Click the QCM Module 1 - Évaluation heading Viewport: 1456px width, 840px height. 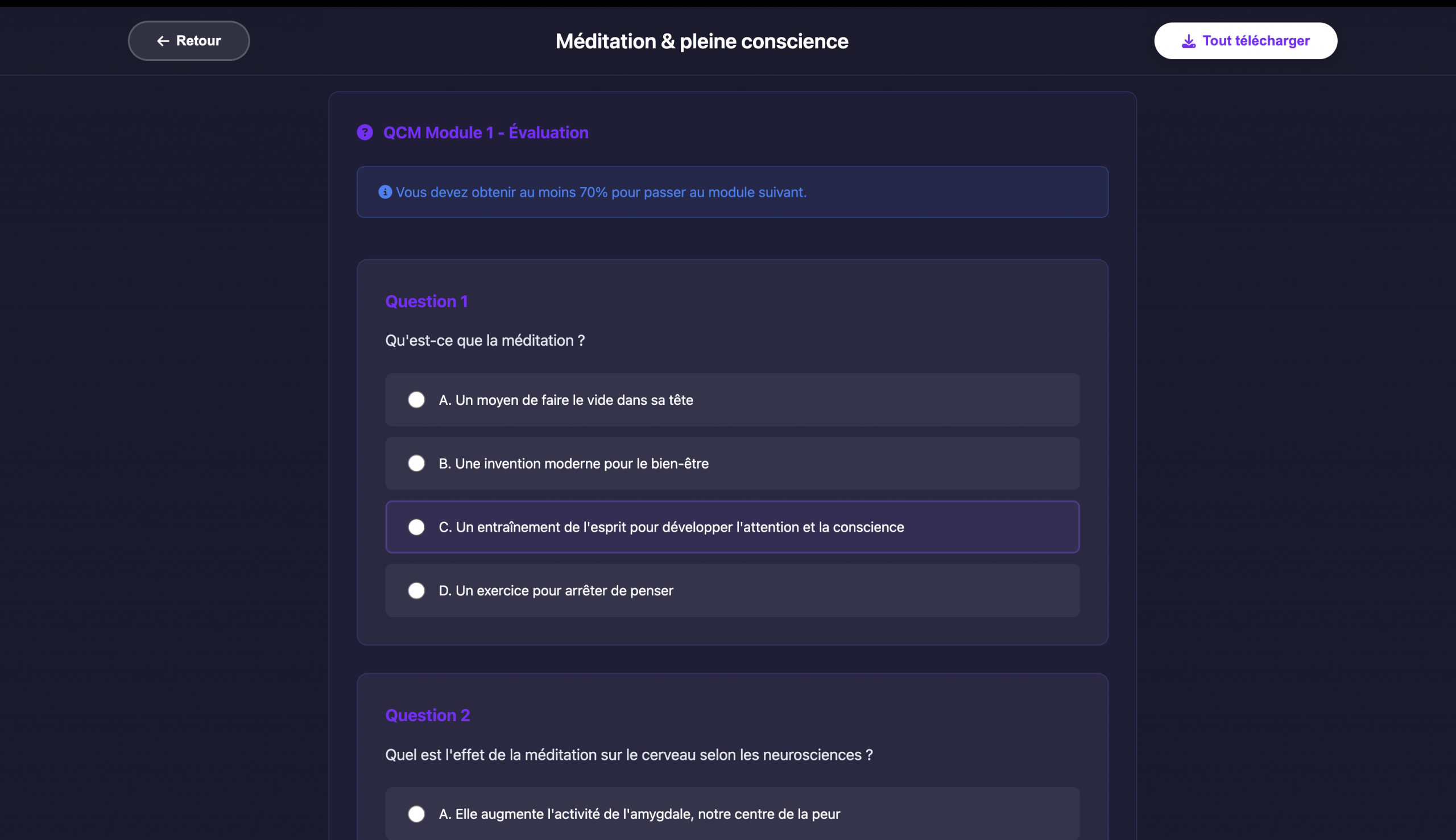486,132
